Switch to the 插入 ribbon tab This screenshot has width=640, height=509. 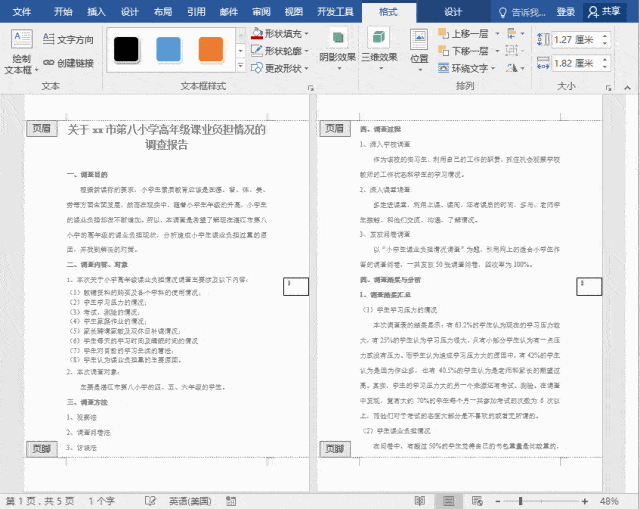[96, 11]
